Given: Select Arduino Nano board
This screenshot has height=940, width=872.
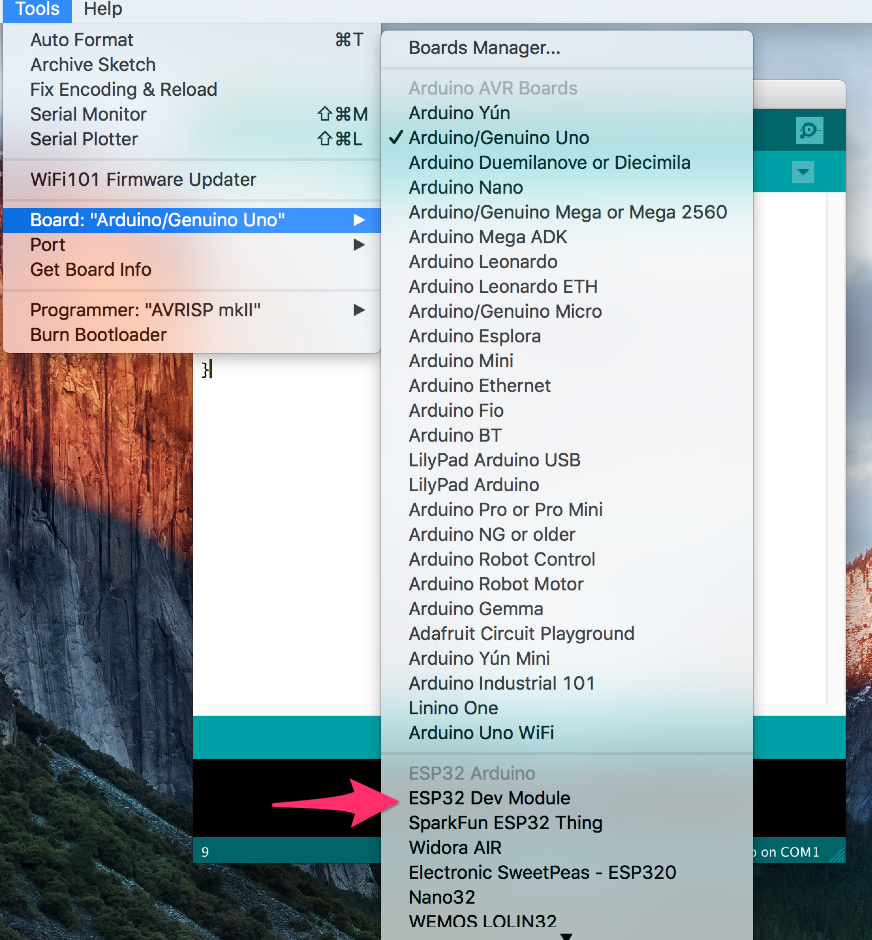Looking at the screenshot, I should click(567, 187).
